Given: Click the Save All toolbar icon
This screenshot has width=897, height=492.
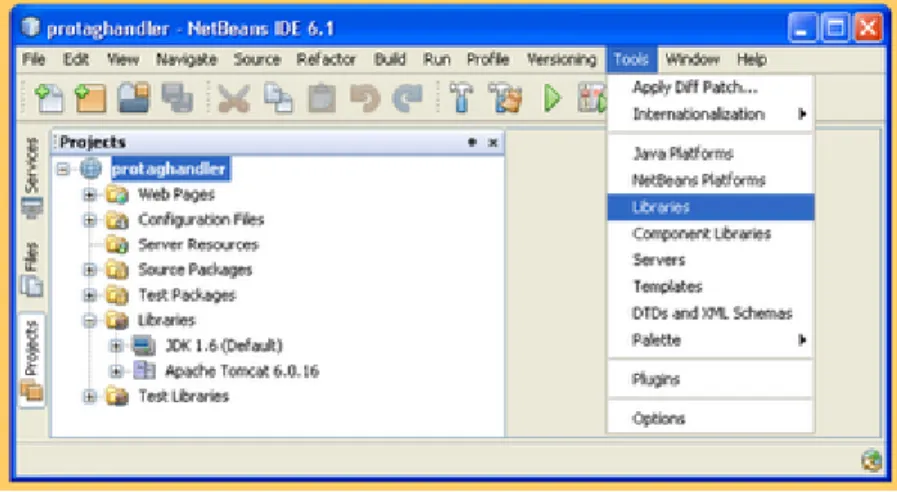Looking at the screenshot, I should [x=177, y=98].
